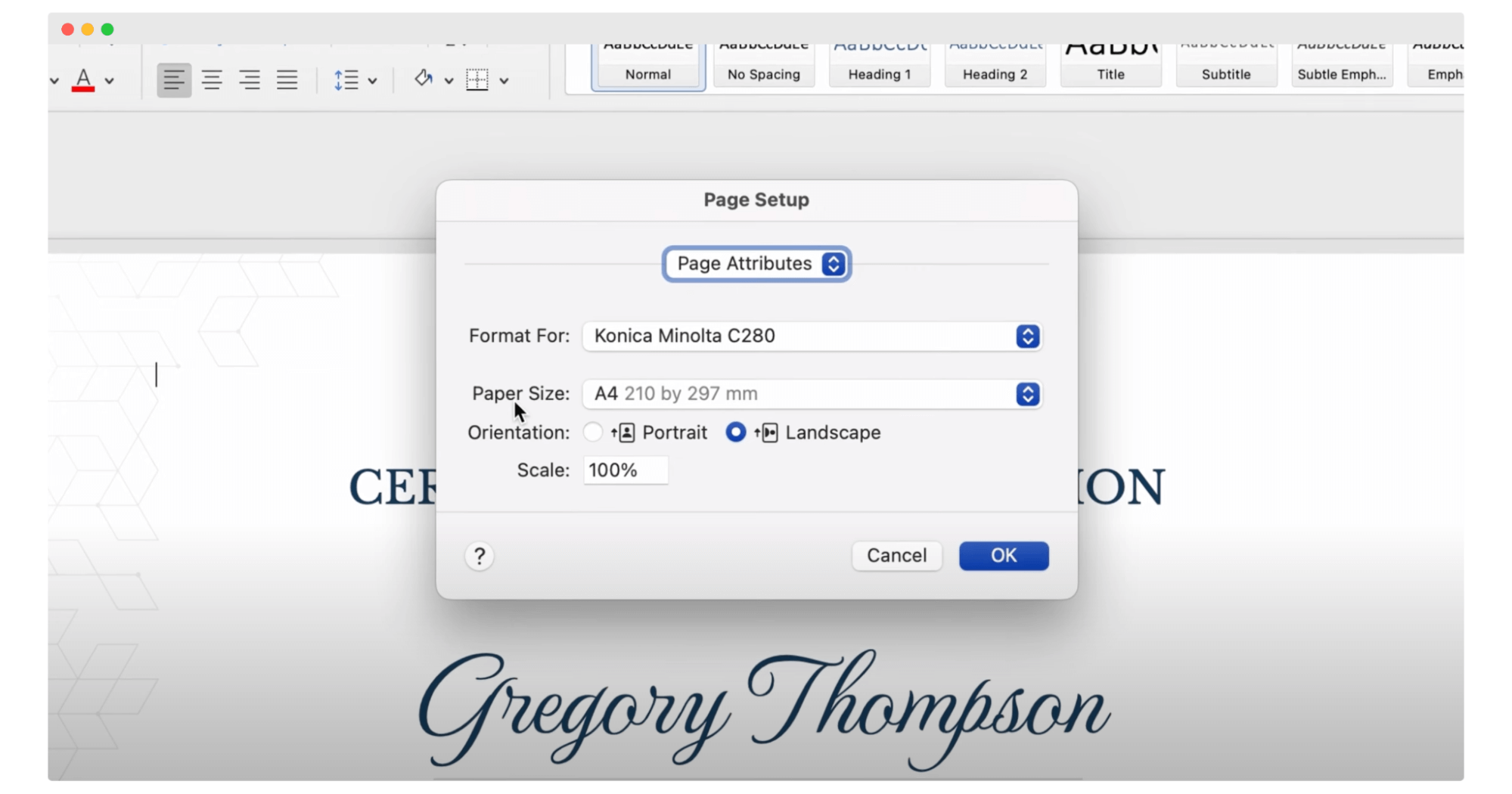Click the shading paint bucket icon

pyautogui.click(x=424, y=79)
